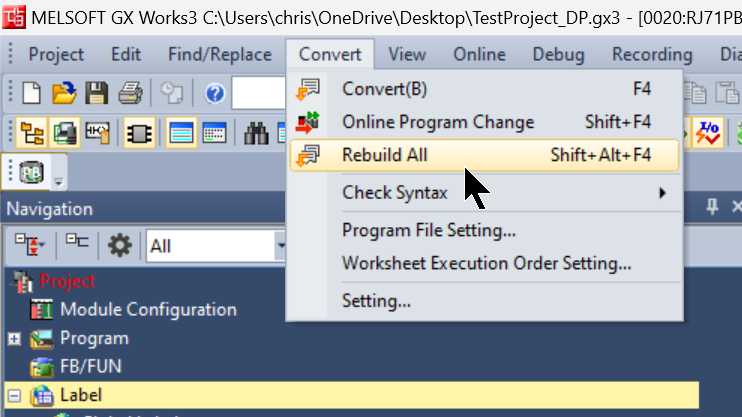Click the chip-shaped icon in toolbar
This screenshot has width=742, height=417.
pyautogui.click(x=139, y=133)
